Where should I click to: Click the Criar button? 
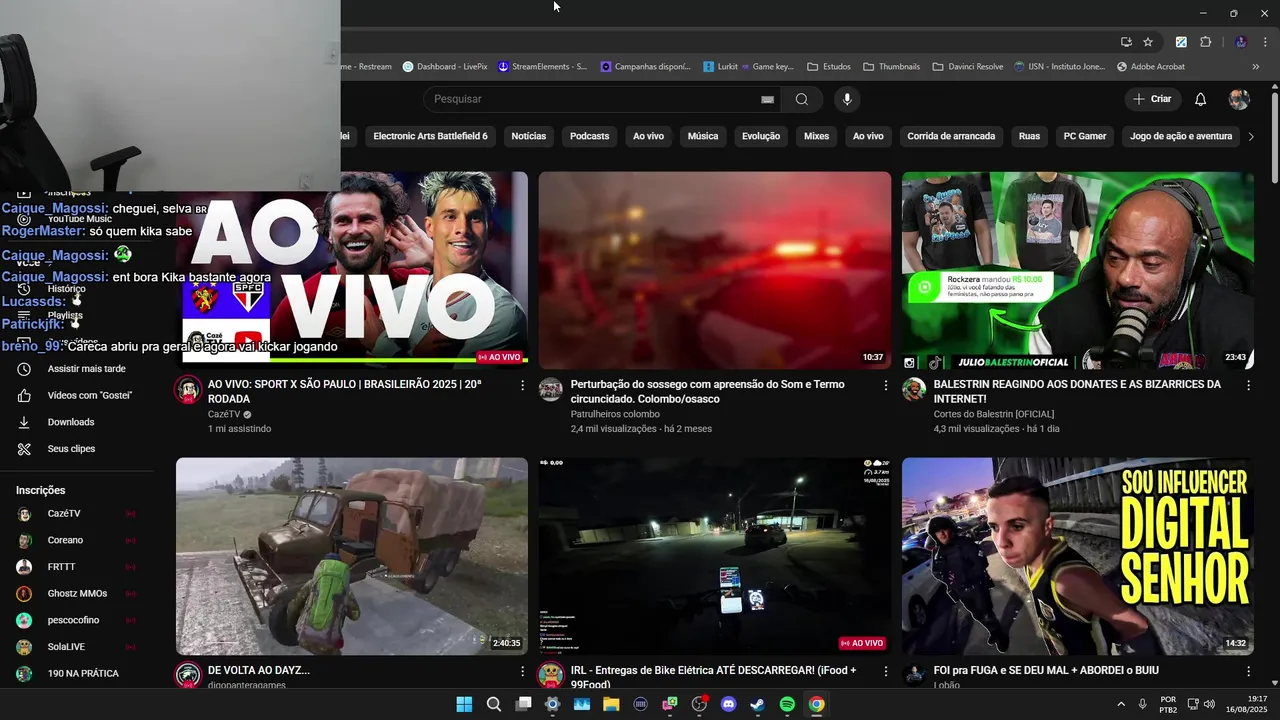pyautogui.click(x=1152, y=99)
